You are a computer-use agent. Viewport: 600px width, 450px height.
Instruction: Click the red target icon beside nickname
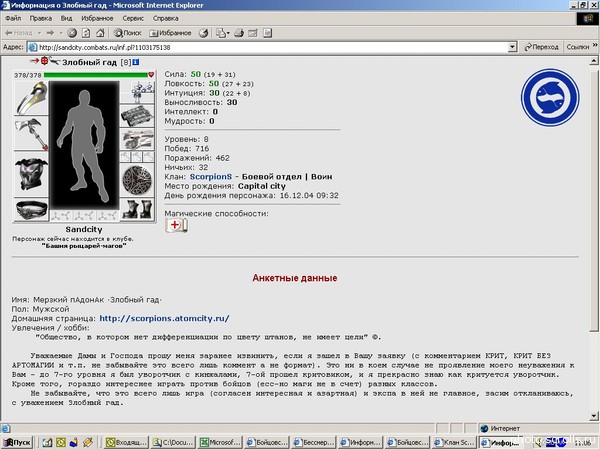(45, 61)
